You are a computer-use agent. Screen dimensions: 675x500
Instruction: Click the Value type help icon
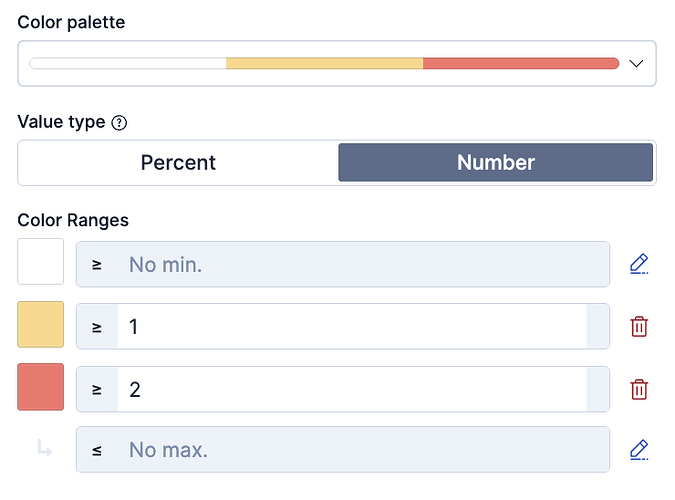point(119,123)
